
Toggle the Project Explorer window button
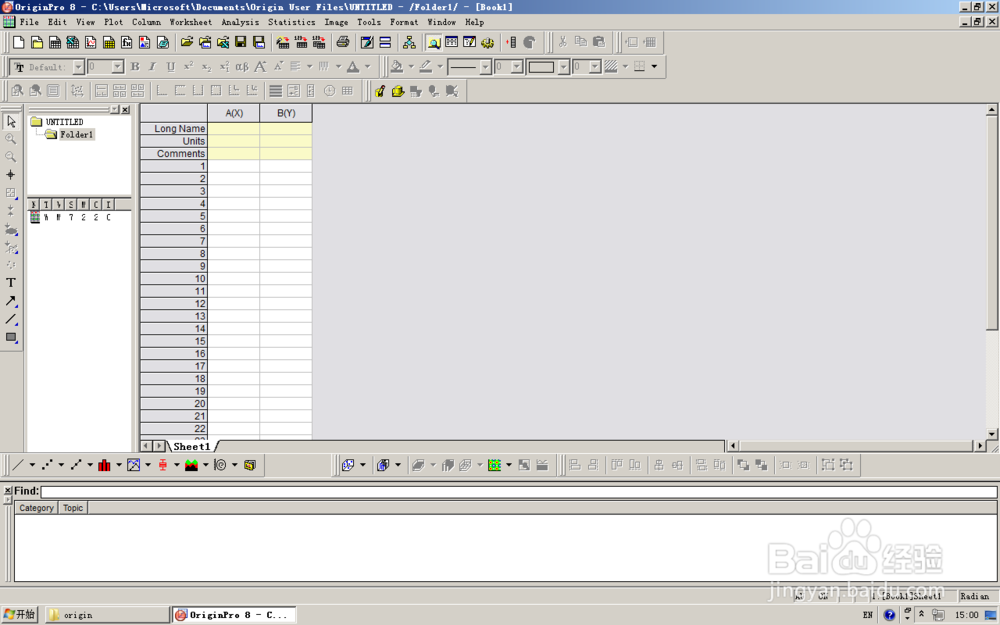434,43
